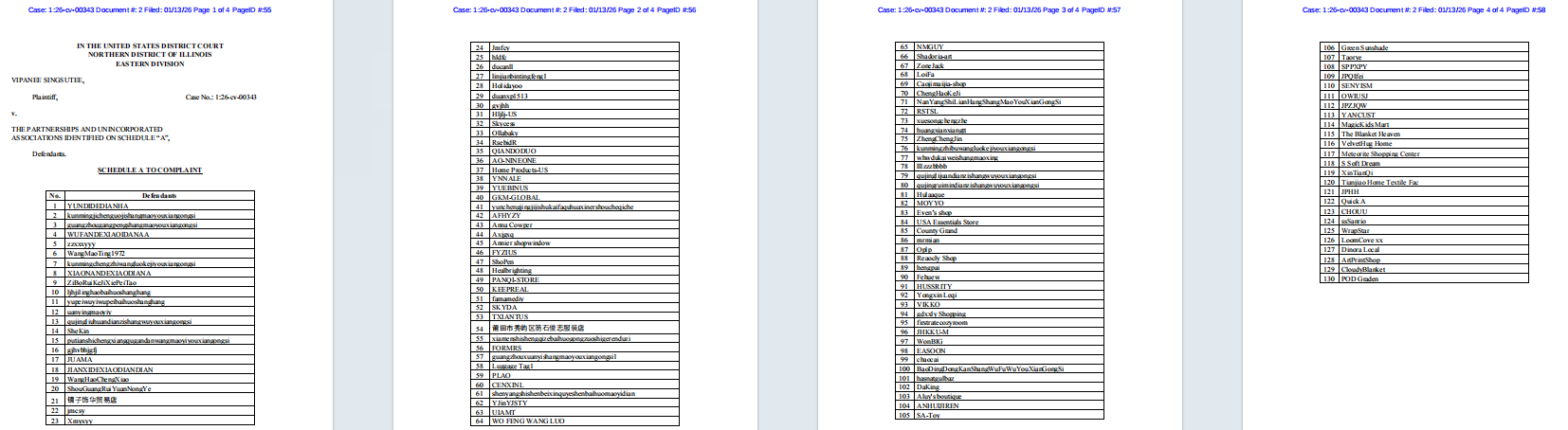Viewport: 1568px width, 430px height.
Task: Click the Meteorite Shopping Center entry
Action: click(1380, 153)
